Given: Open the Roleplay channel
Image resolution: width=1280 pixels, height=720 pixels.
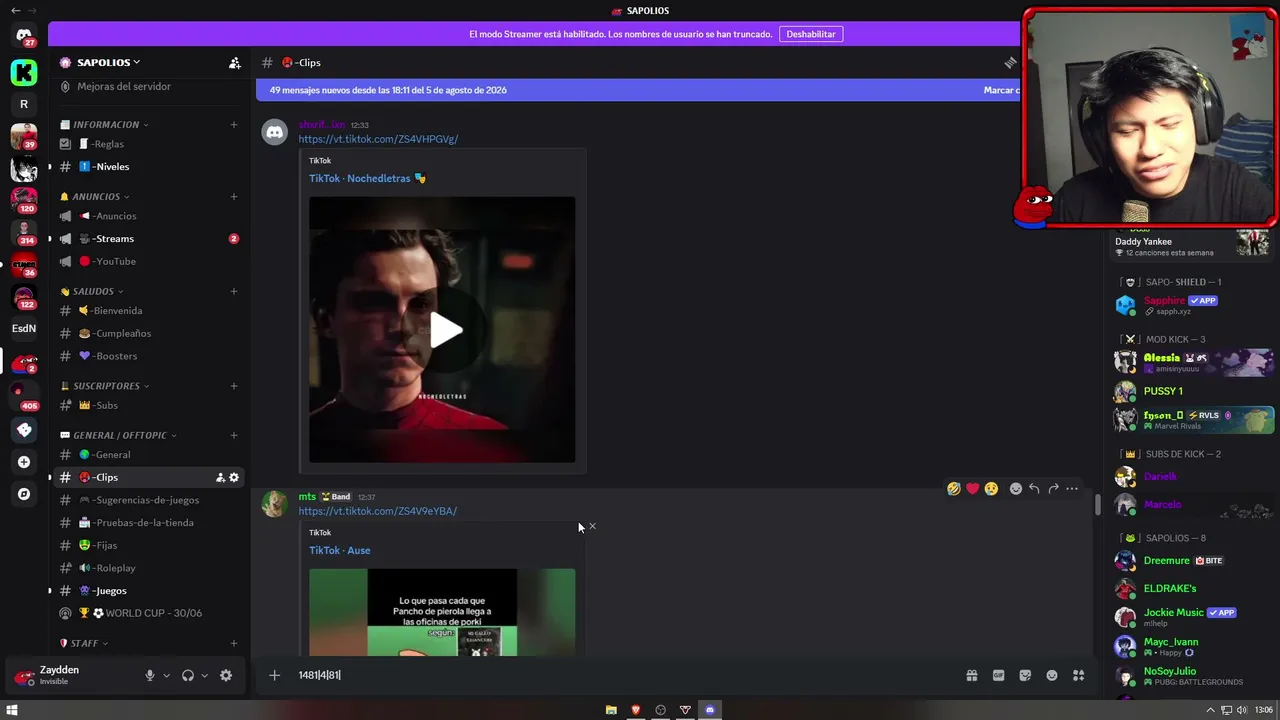Looking at the screenshot, I should (x=150, y=568).
